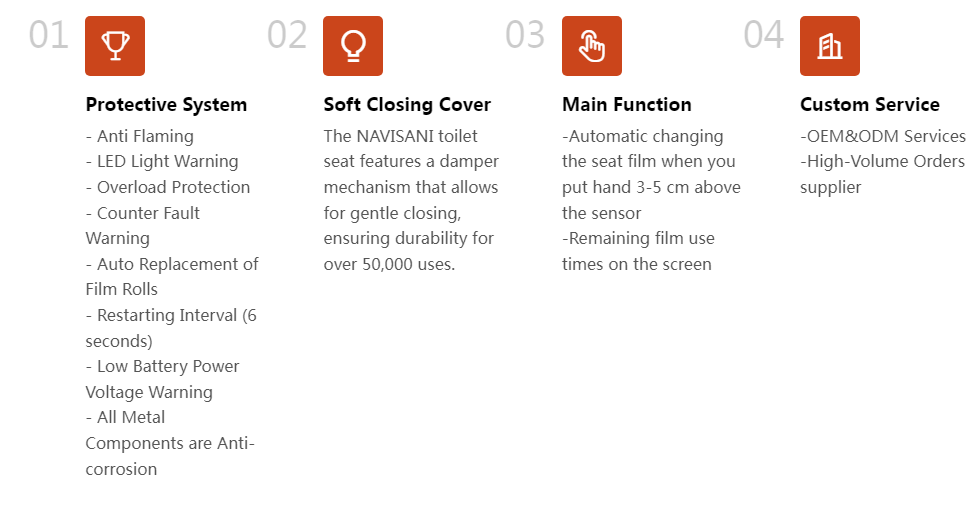The width and height of the screenshot is (976, 506).
Task: Click the number 03 label
Action: click(x=525, y=35)
